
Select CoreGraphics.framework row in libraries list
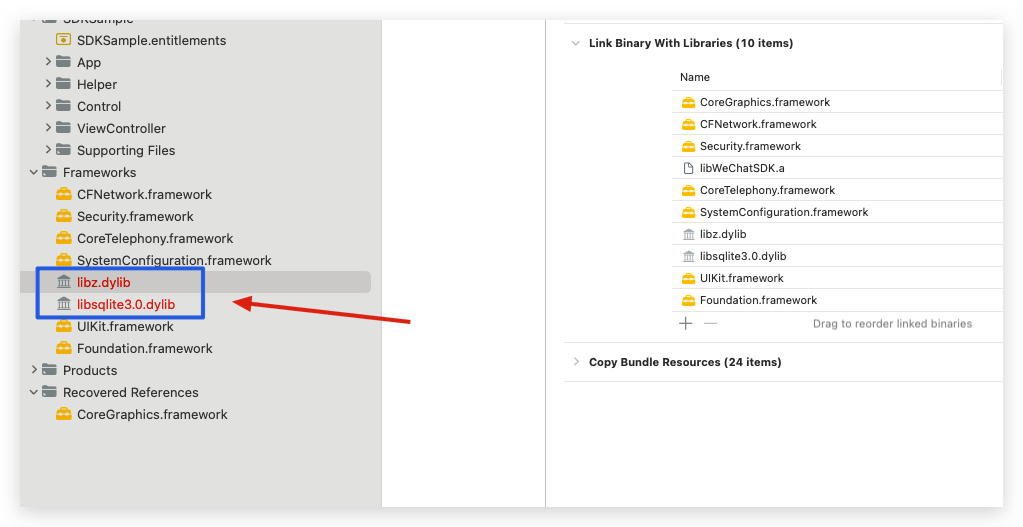(838, 102)
